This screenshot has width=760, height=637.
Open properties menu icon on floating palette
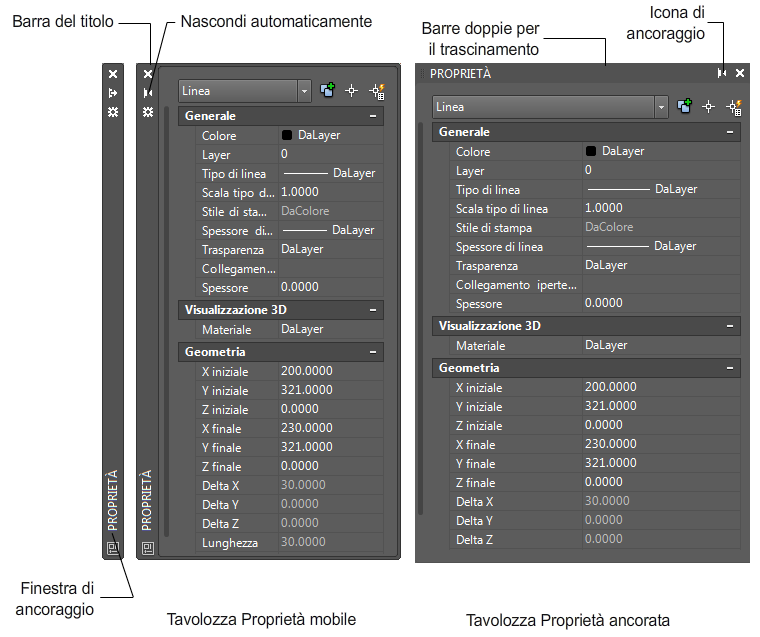coord(148,112)
